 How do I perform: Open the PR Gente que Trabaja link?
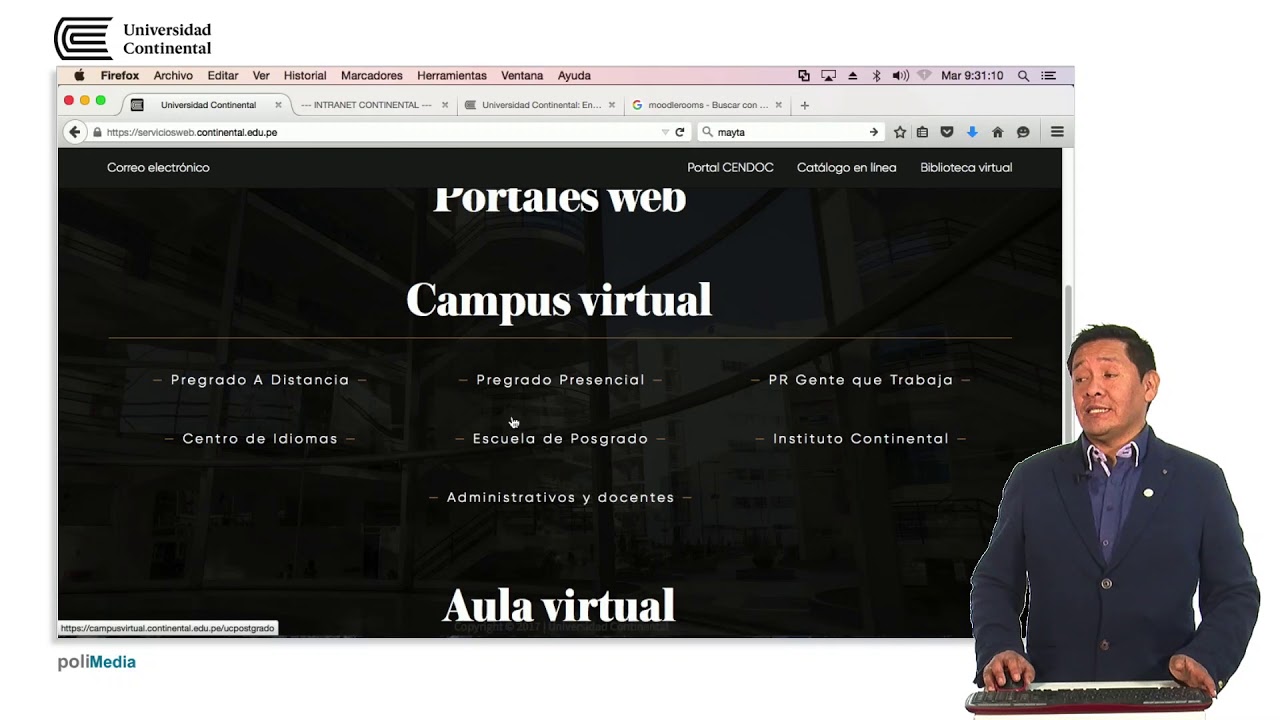point(861,380)
